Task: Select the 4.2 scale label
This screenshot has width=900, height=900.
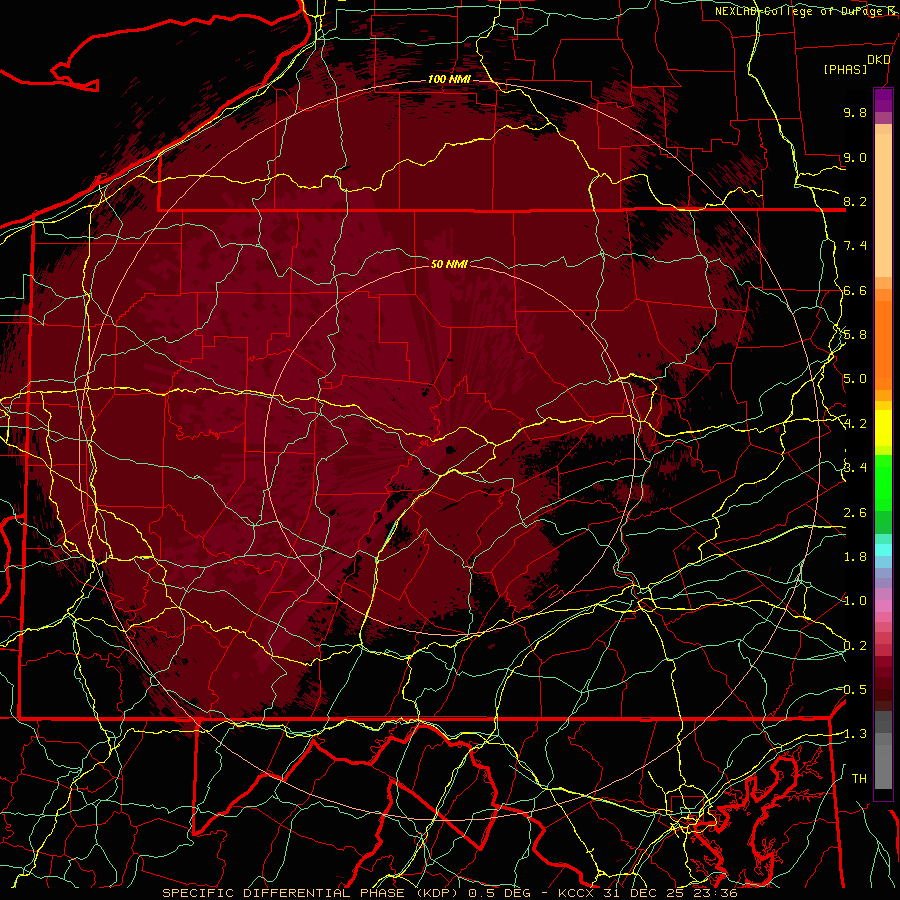Action: [855, 424]
